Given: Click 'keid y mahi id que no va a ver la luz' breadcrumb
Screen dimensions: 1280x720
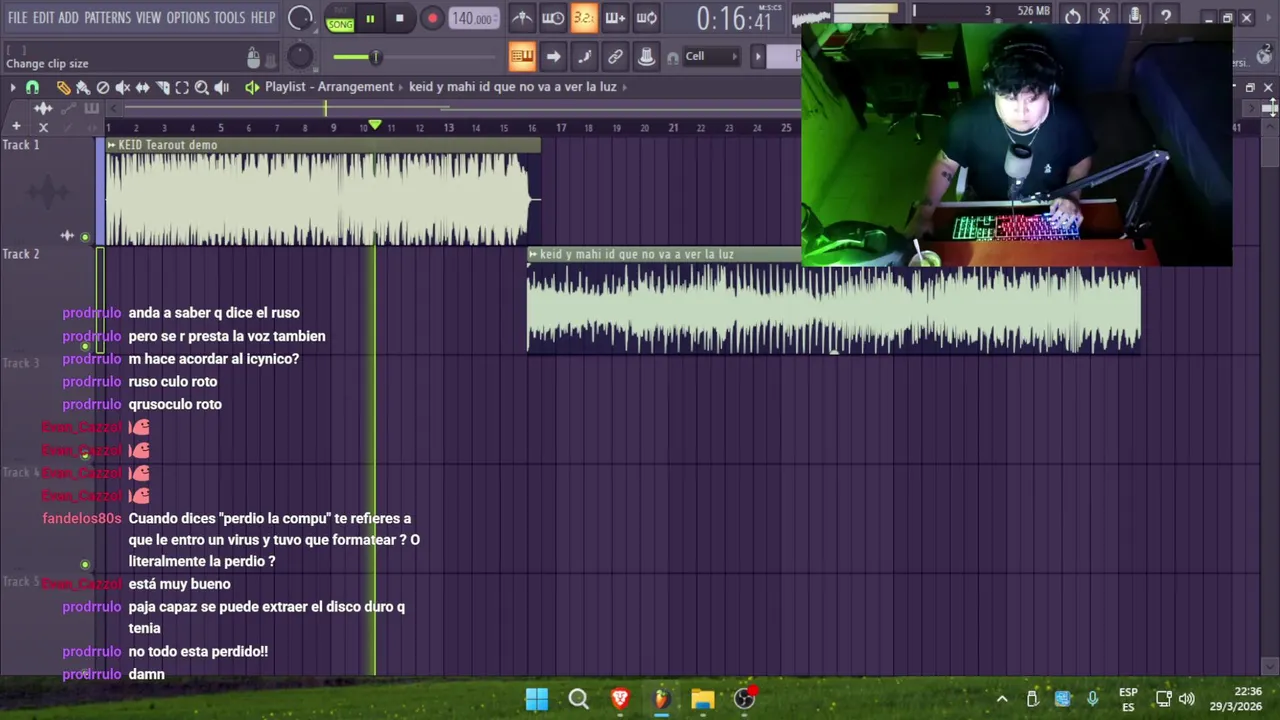Looking at the screenshot, I should pyautogui.click(x=513, y=87).
